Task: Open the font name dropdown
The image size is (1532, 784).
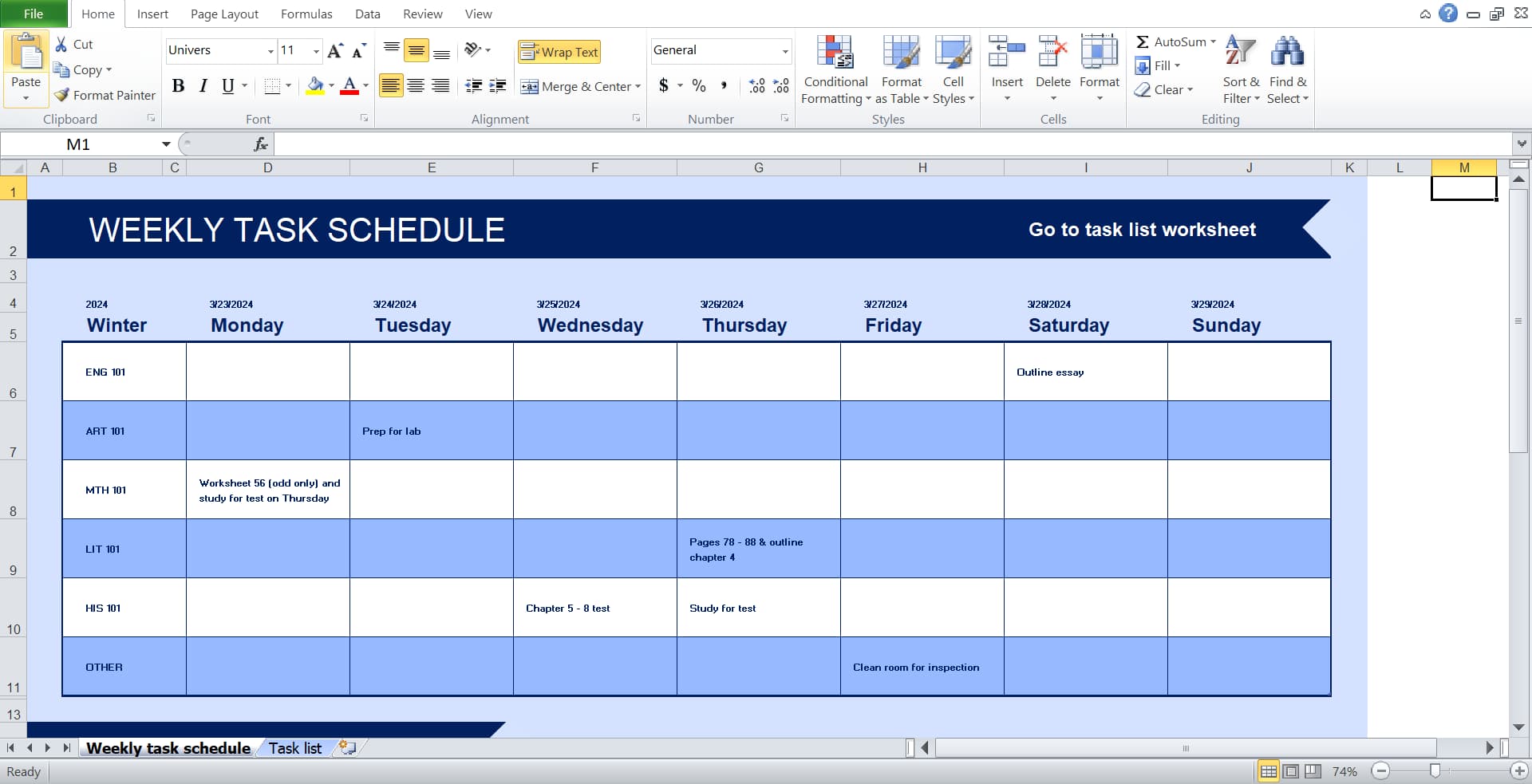Action: point(270,50)
